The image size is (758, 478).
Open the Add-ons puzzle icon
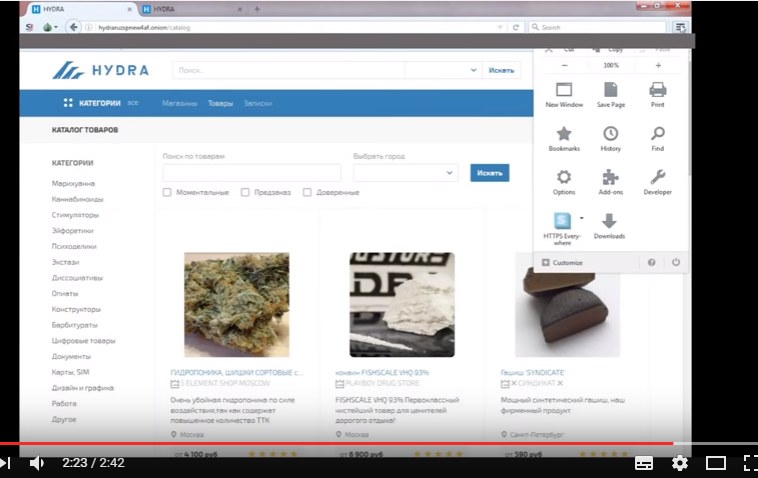pos(610,179)
